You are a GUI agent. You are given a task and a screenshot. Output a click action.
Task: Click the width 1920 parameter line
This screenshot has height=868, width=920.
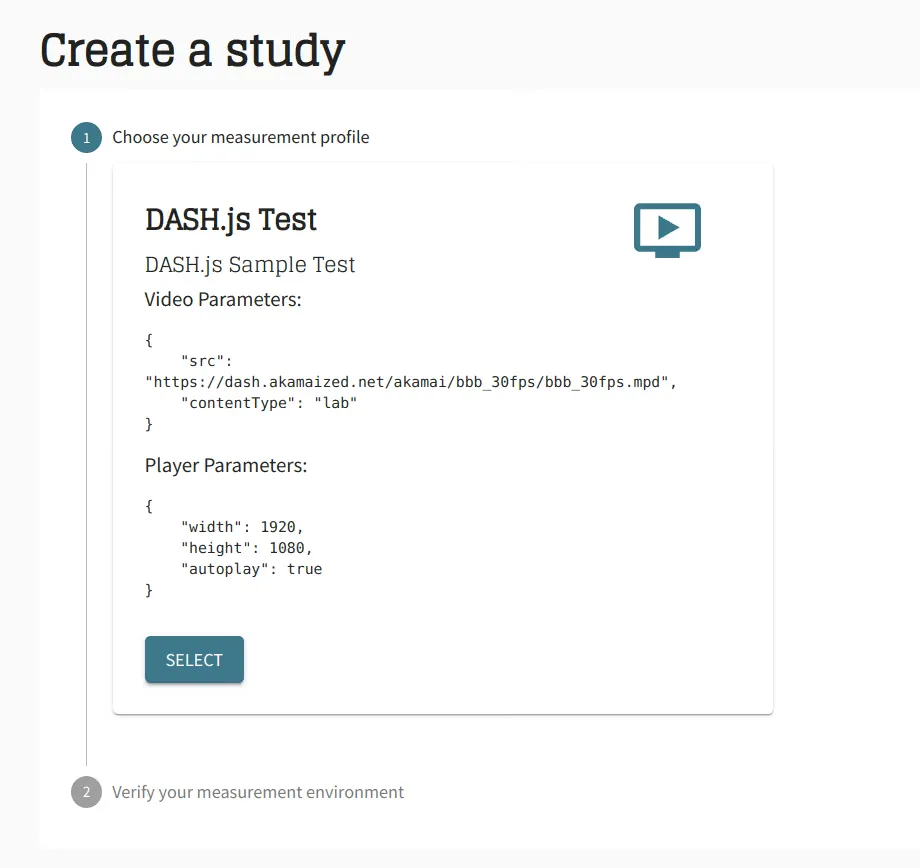tap(242, 527)
